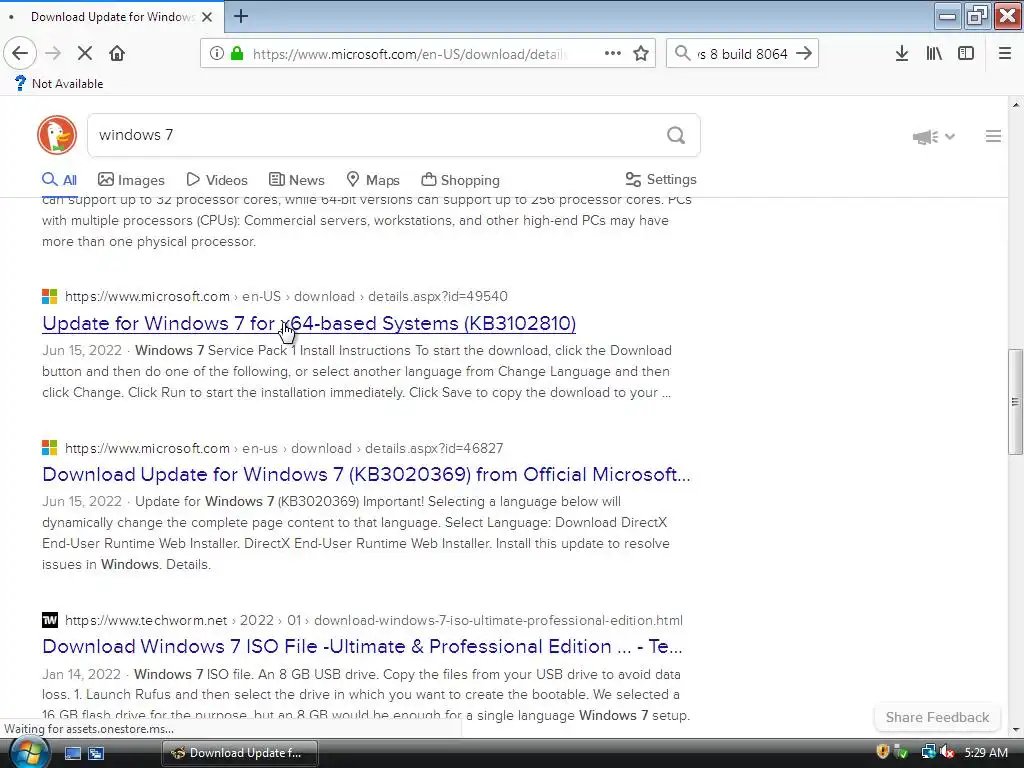Viewport: 1024px width, 768px height.
Task: Switch to the News tab
Action: 296,180
